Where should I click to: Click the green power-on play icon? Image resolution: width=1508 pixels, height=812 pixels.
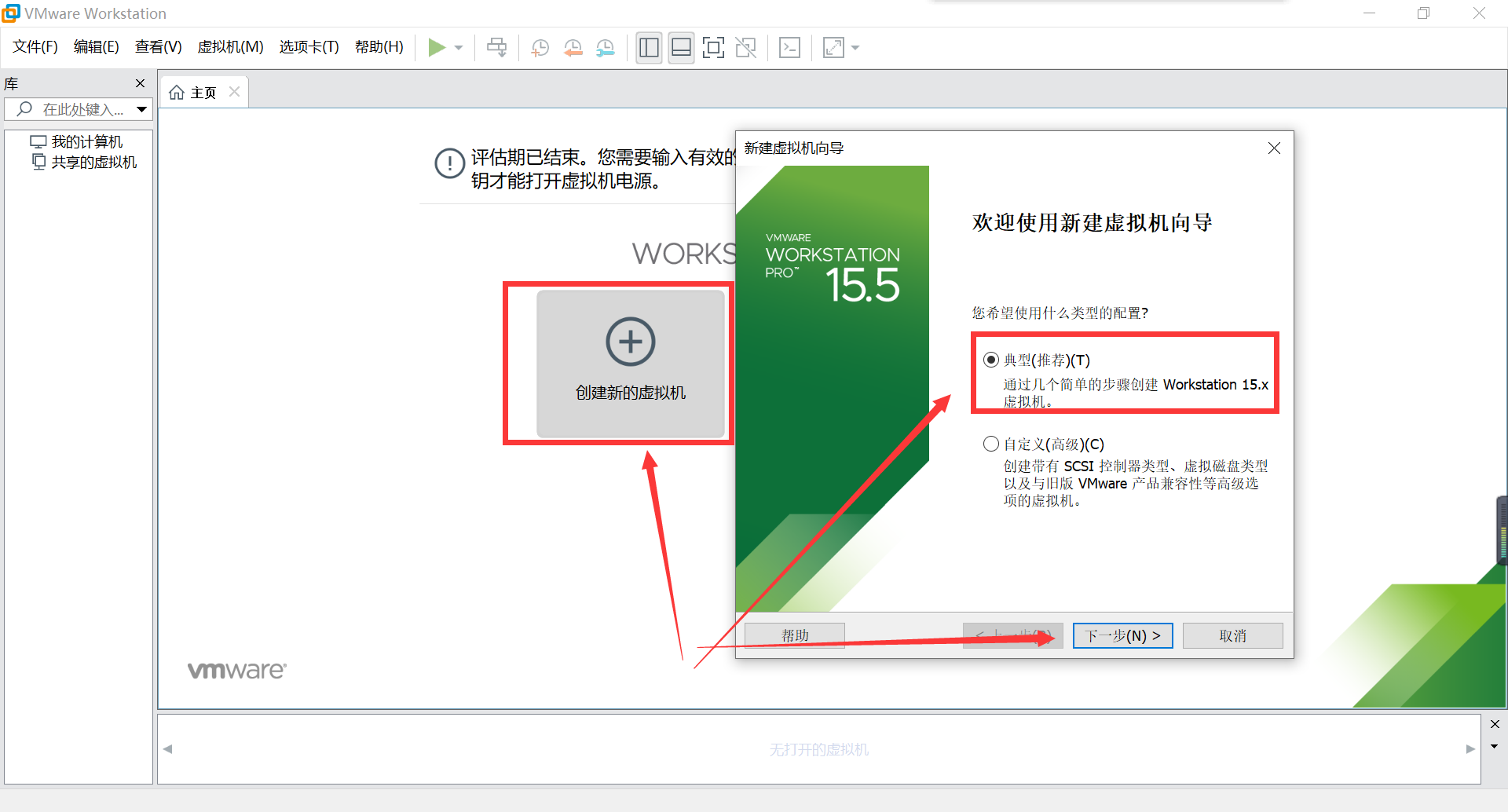tap(437, 48)
